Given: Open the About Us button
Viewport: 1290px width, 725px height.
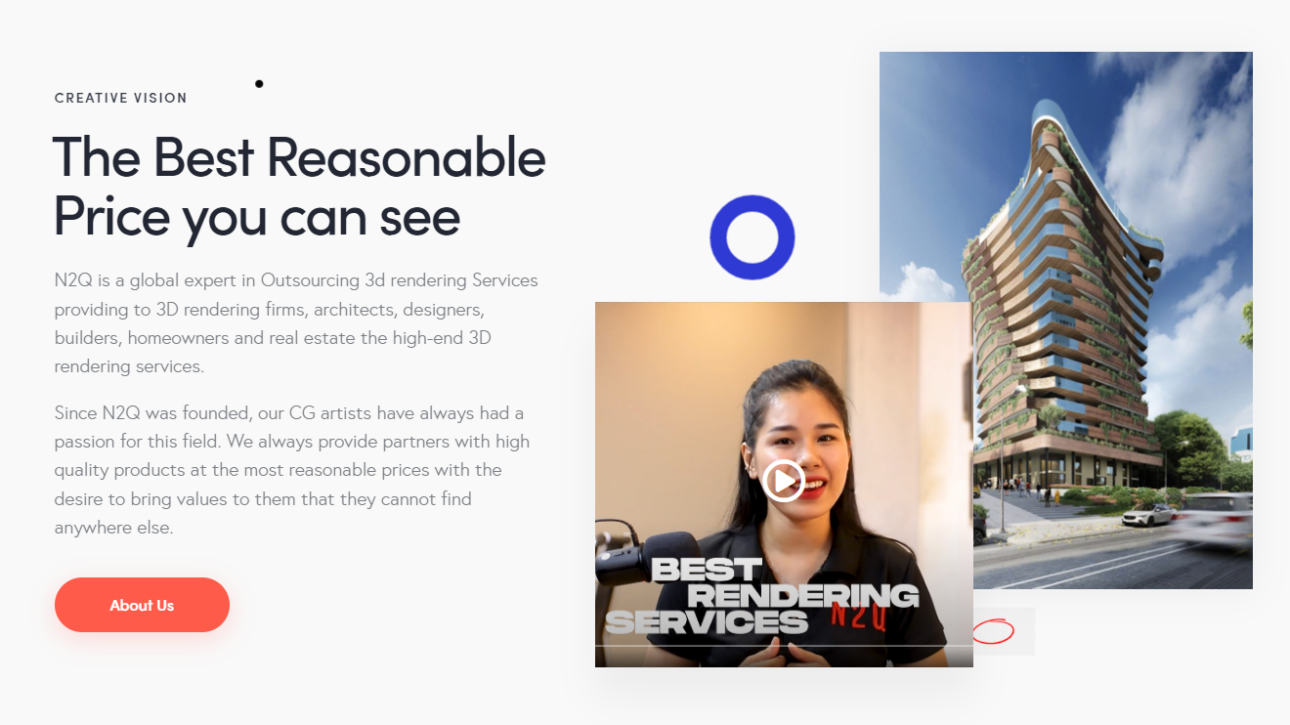Looking at the screenshot, I should coord(142,605).
